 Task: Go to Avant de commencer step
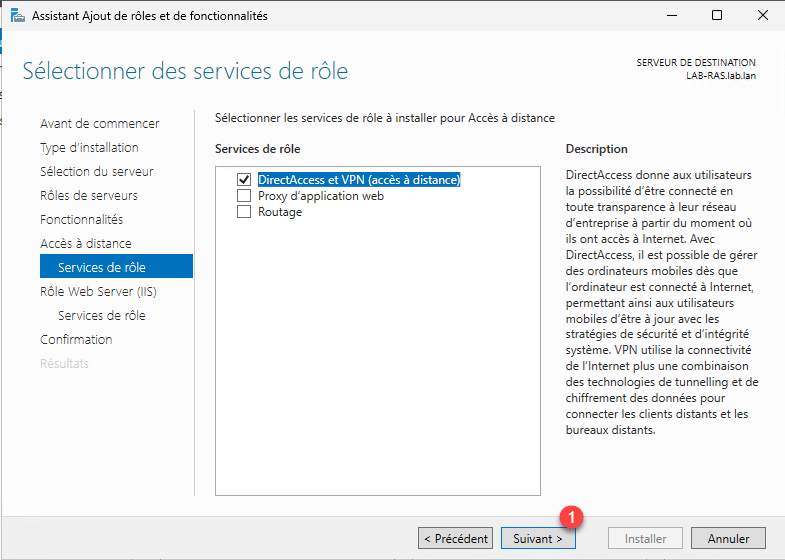click(x=99, y=124)
